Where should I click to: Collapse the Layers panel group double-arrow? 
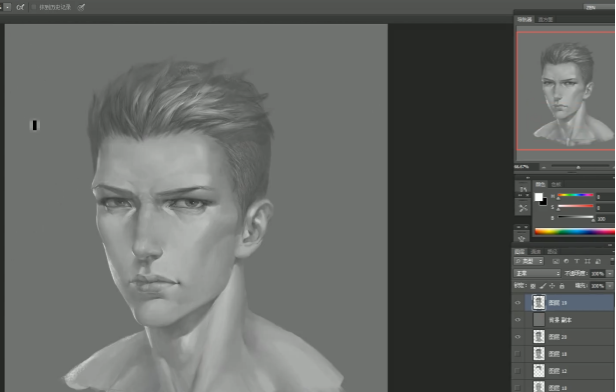[610, 245]
